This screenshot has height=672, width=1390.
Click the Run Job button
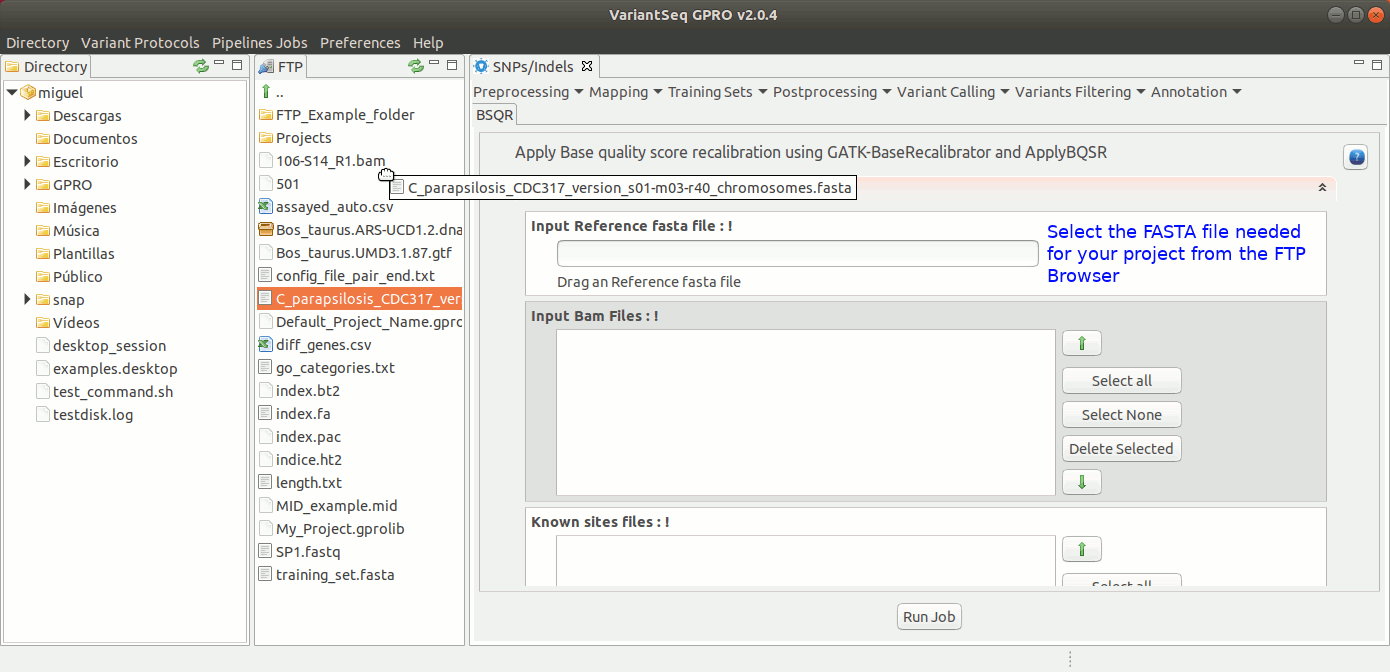(x=929, y=617)
